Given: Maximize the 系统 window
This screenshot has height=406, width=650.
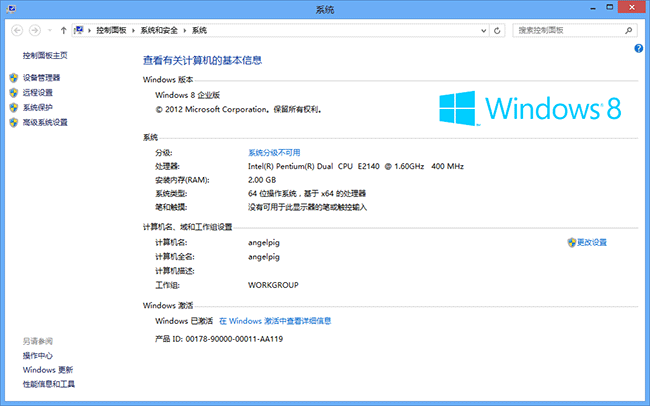Looking at the screenshot, I should click(609, 7).
